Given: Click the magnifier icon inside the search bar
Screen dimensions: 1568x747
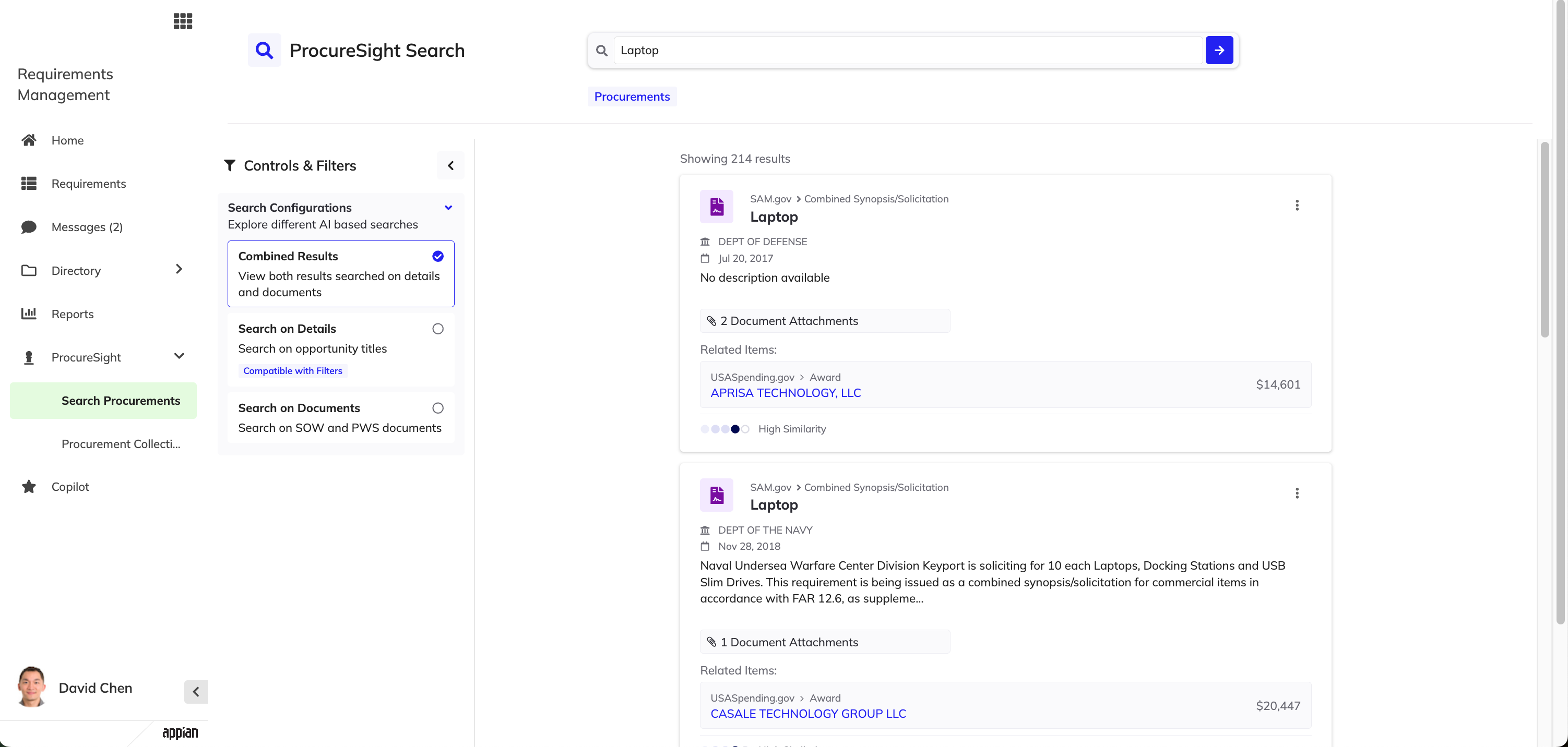Looking at the screenshot, I should 601,51.
